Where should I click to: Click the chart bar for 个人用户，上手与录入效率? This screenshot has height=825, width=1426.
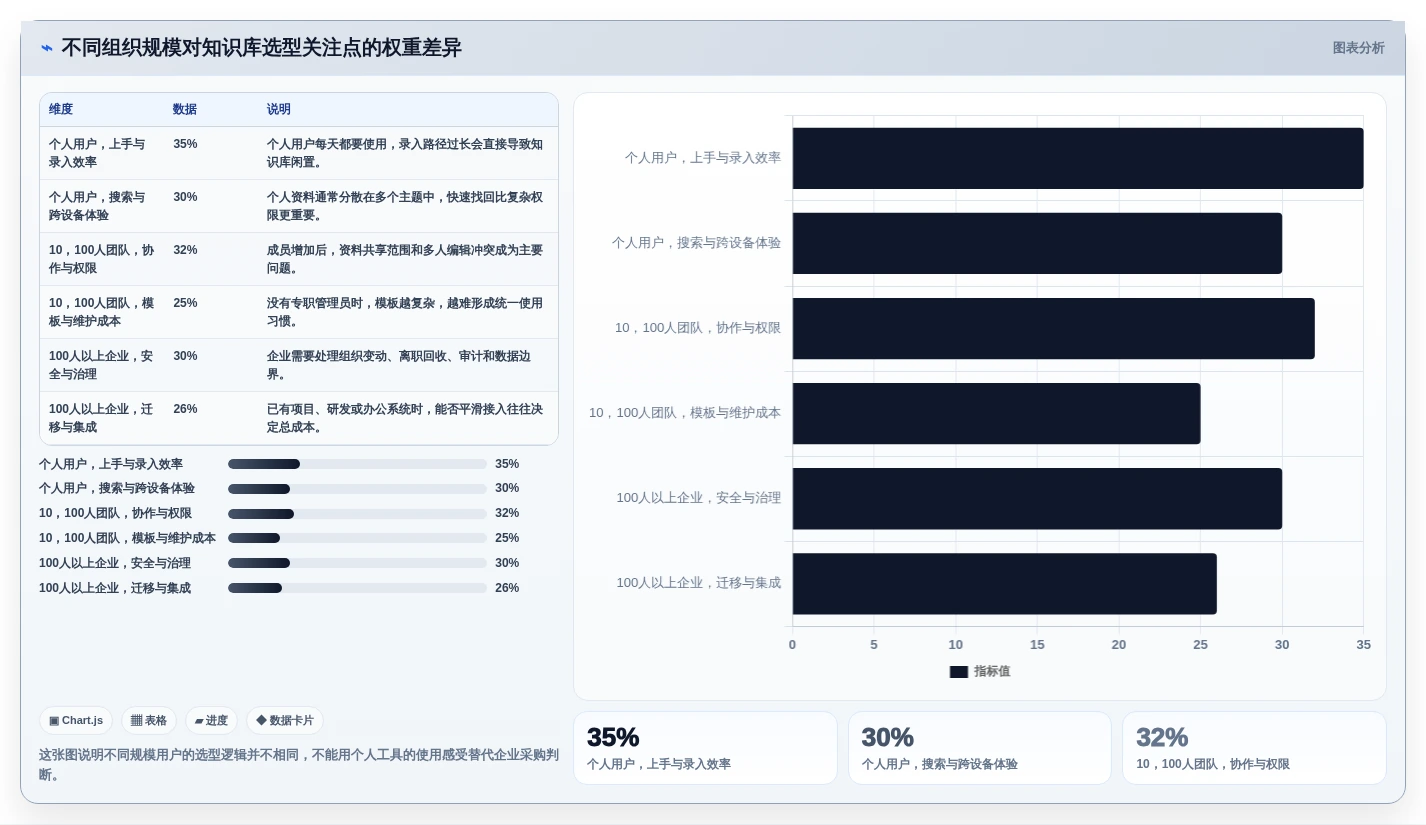click(x=1078, y=158)
